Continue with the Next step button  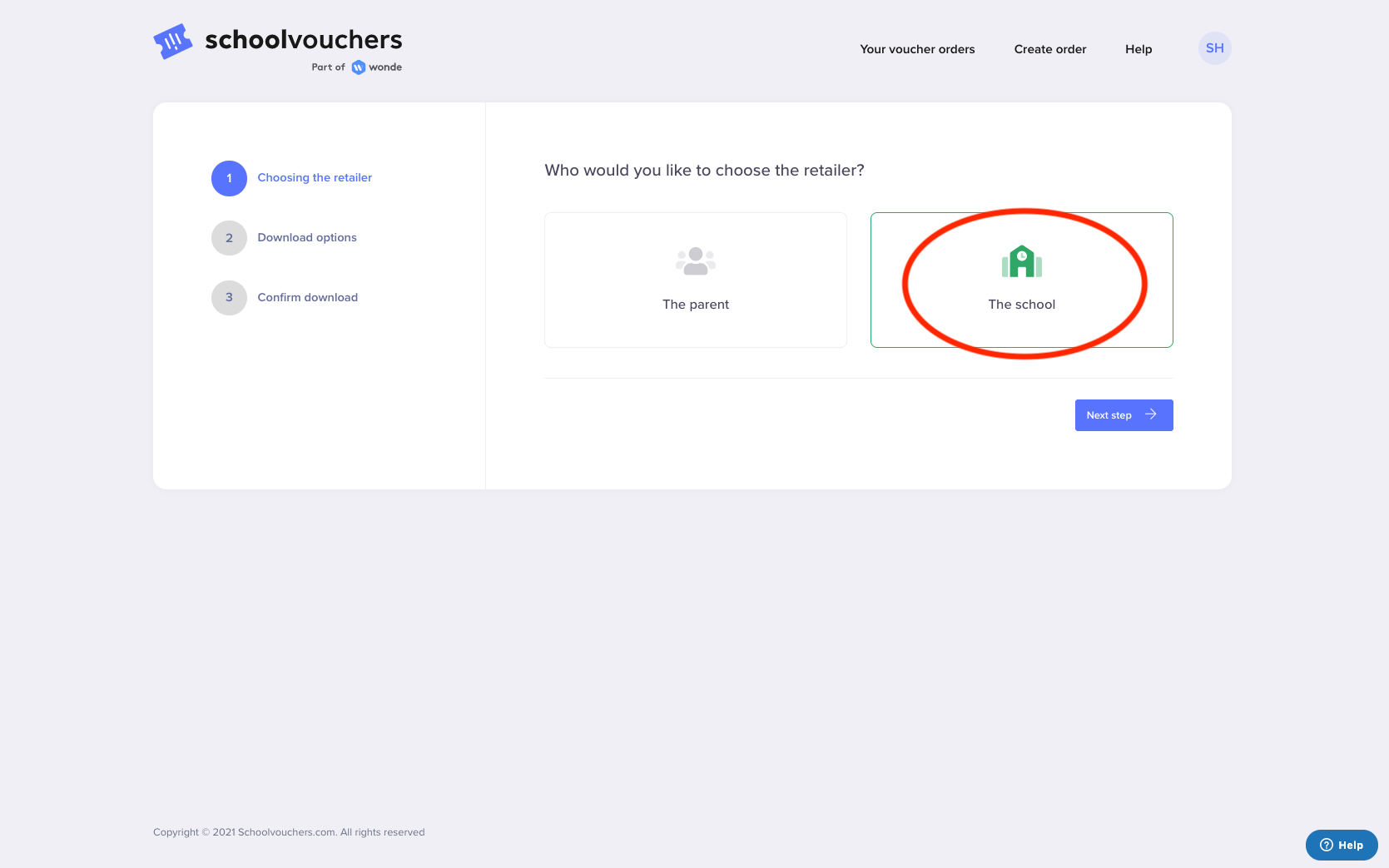pyautogui.click(x=1124, y=415)
